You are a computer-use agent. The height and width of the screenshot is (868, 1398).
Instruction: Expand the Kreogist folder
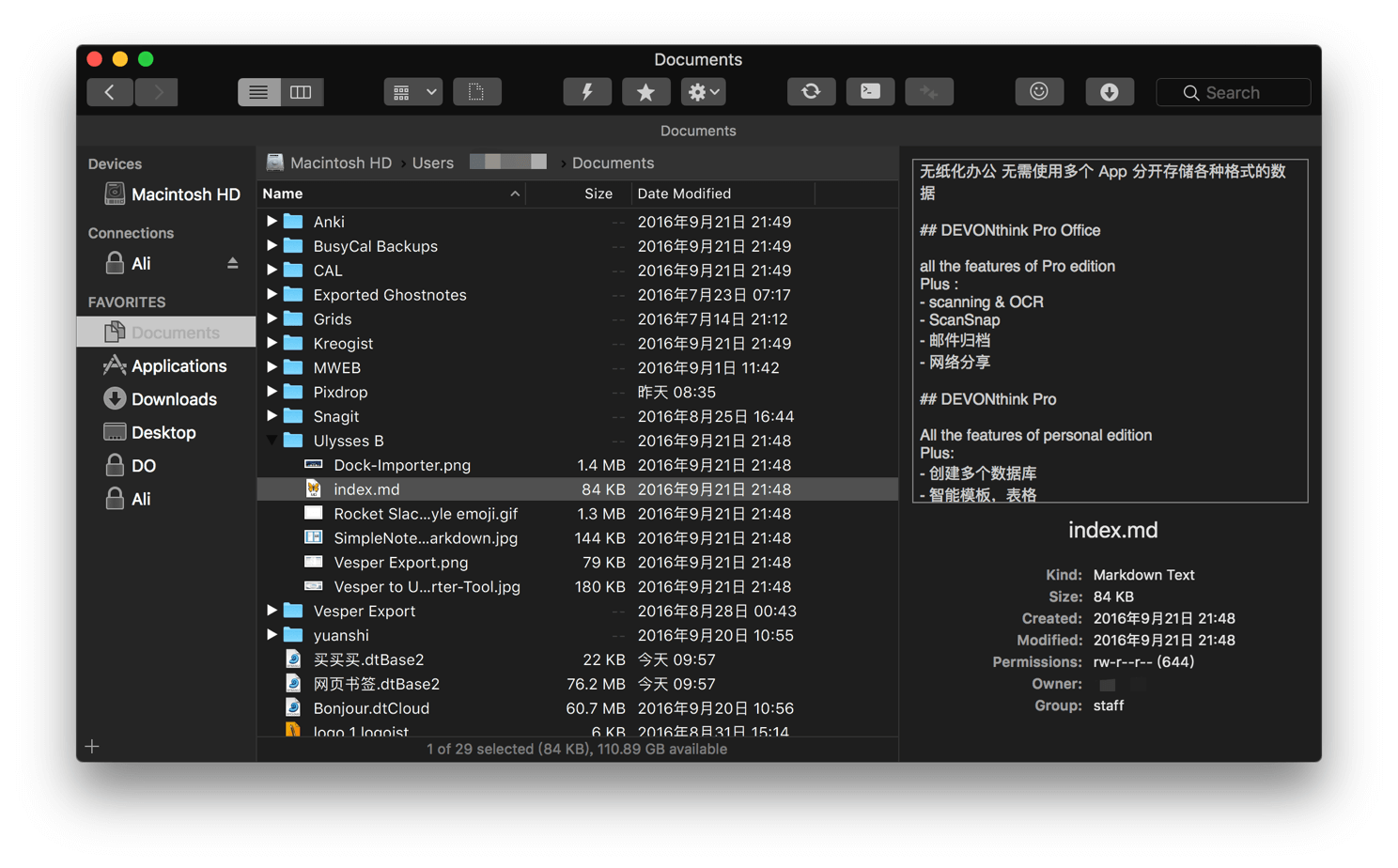coord(272,344)
